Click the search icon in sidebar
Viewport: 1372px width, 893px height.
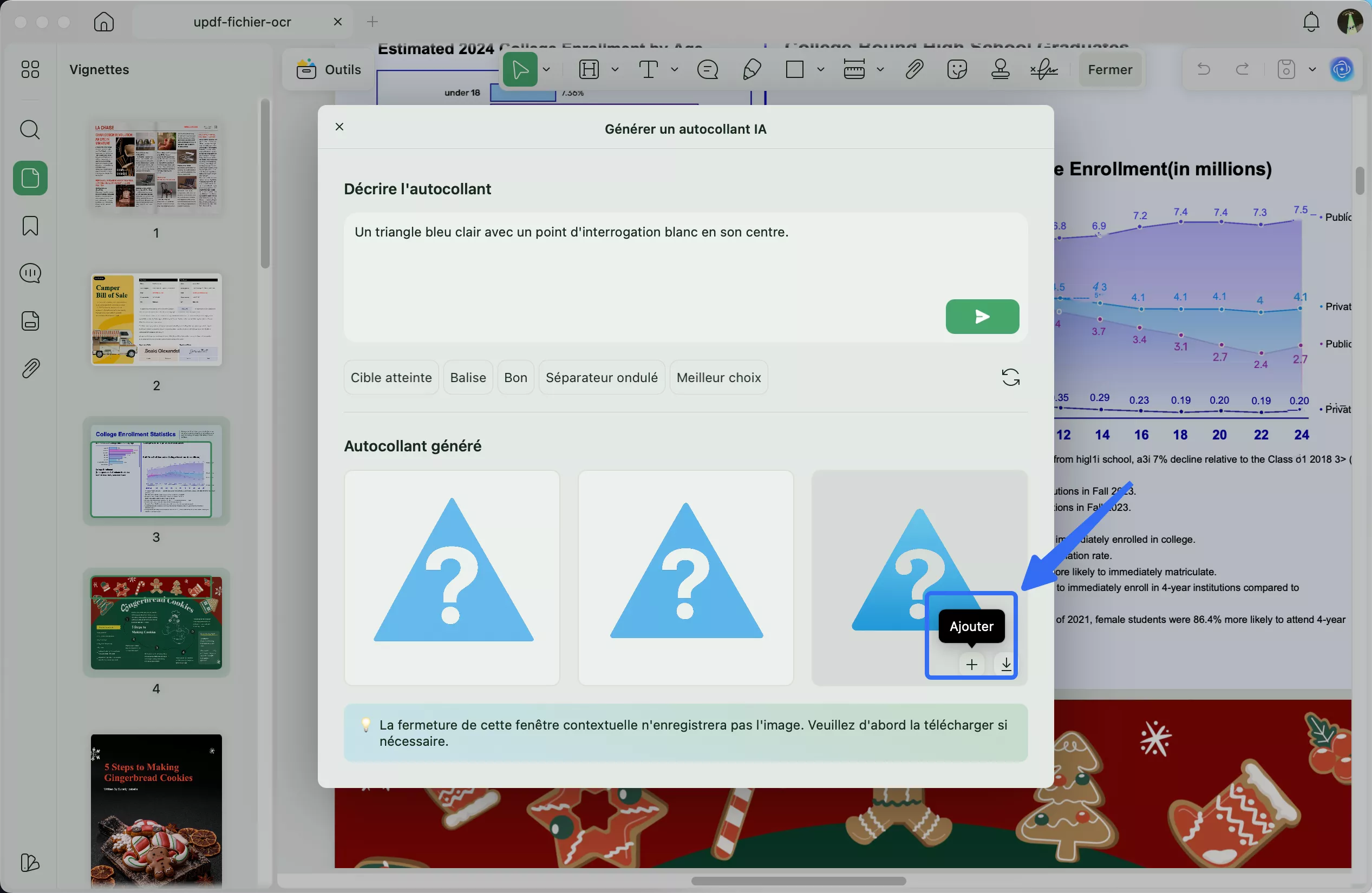point(30,130)
